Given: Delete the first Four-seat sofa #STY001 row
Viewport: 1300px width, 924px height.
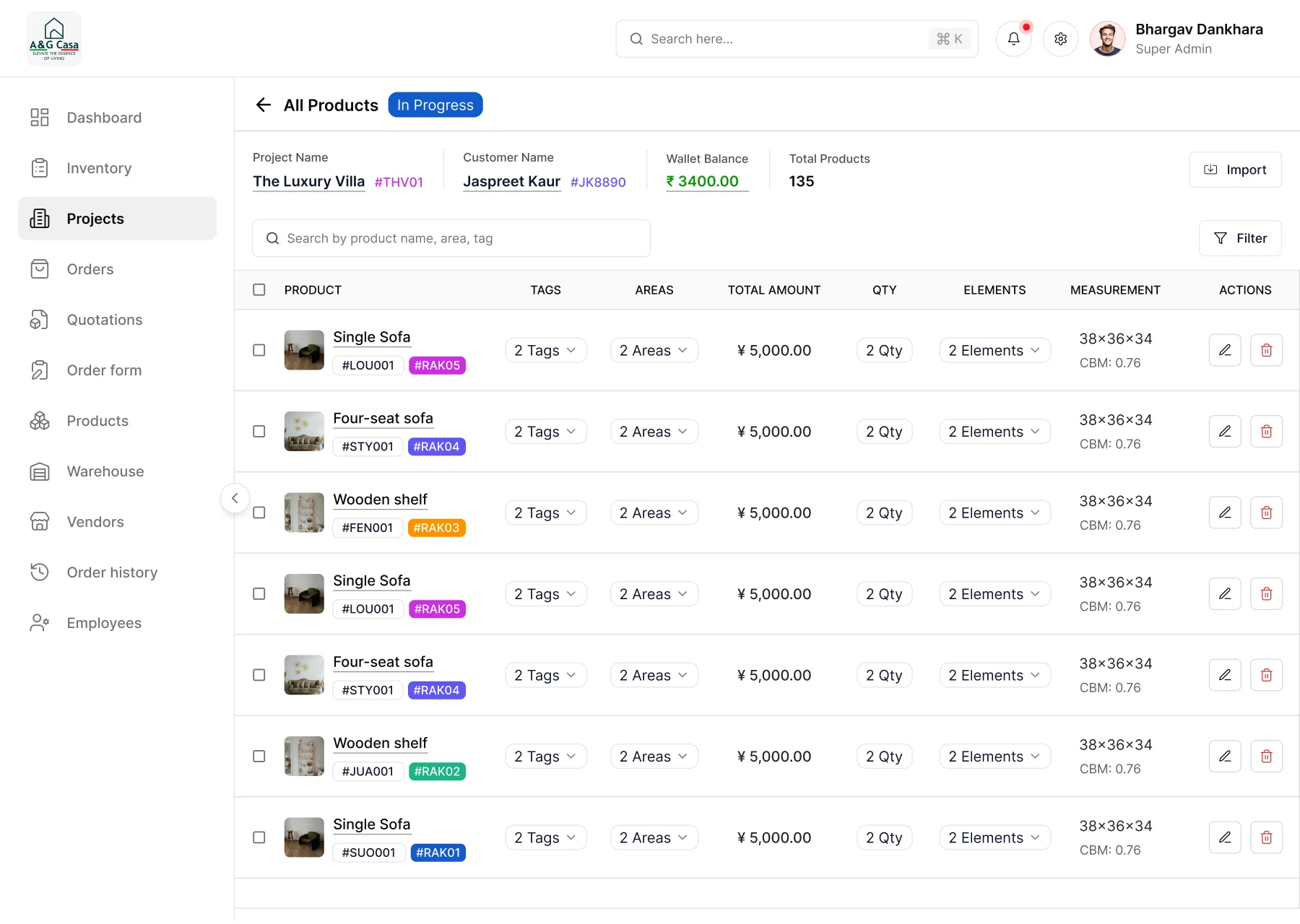Looking at the screenshot, I should (x=1266, y=432).
